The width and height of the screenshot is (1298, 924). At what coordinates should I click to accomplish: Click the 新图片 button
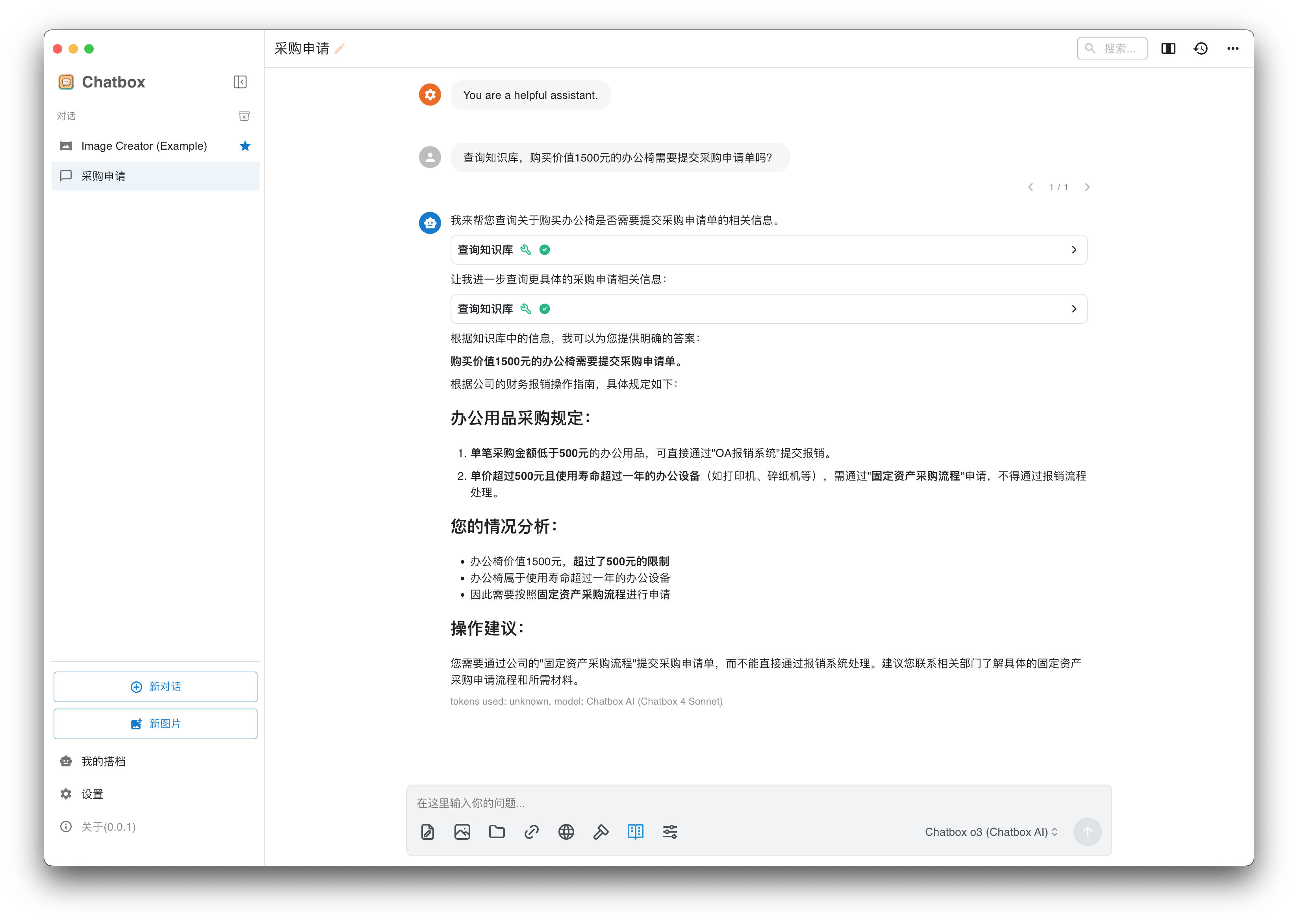[x=155, y=724]
